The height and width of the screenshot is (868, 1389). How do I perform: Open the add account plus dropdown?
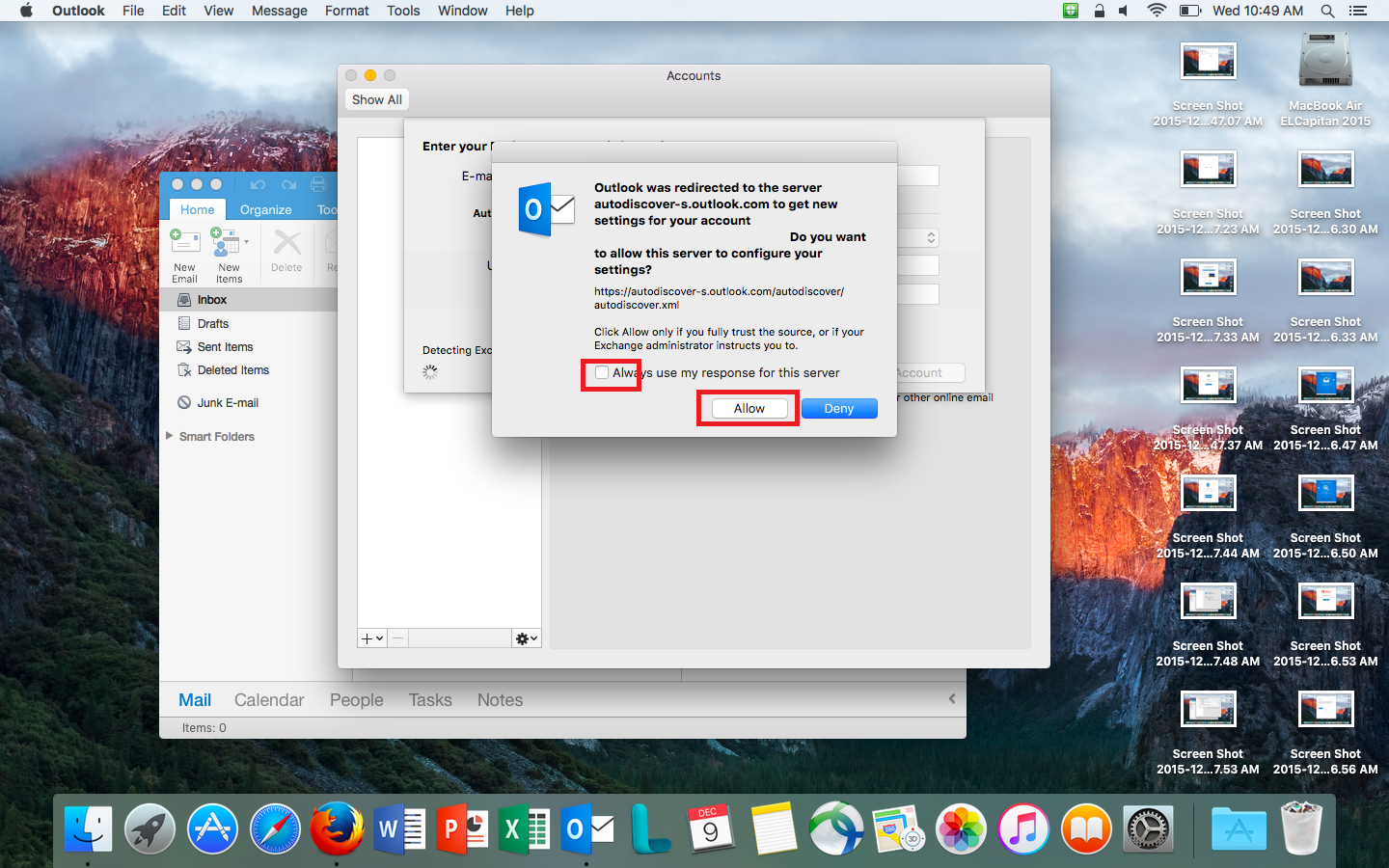click(372, 638)
